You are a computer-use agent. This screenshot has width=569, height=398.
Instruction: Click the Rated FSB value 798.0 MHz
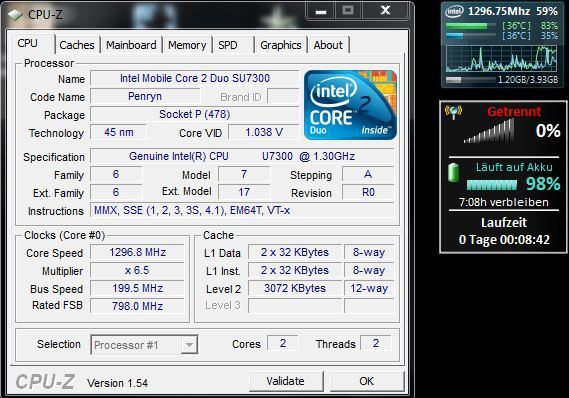138,306
